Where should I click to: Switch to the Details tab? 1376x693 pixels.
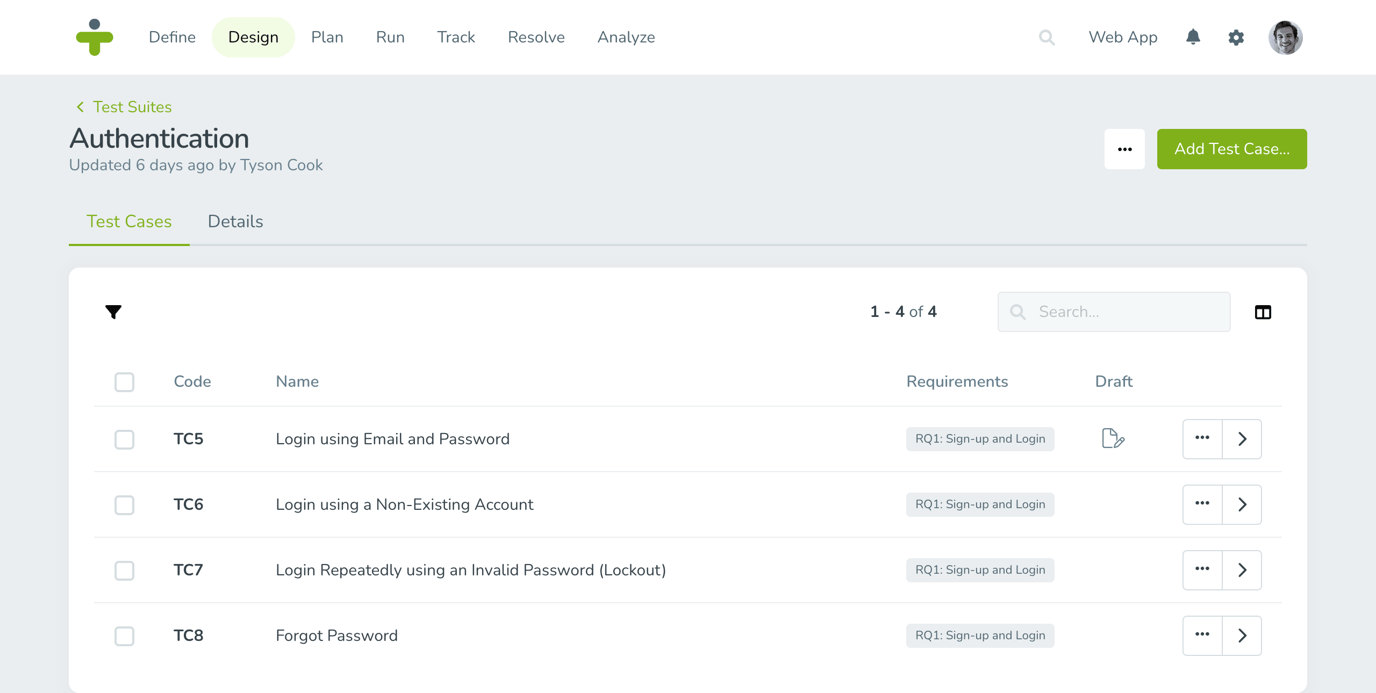235,221
